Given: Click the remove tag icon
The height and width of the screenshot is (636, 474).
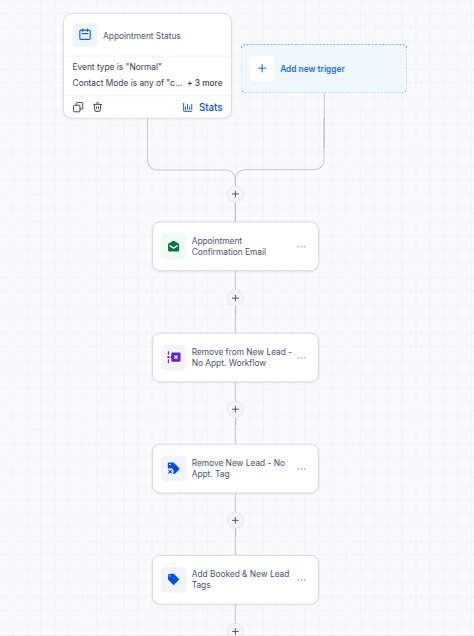Looking at the screenshot, I should [x=174, y=468].
